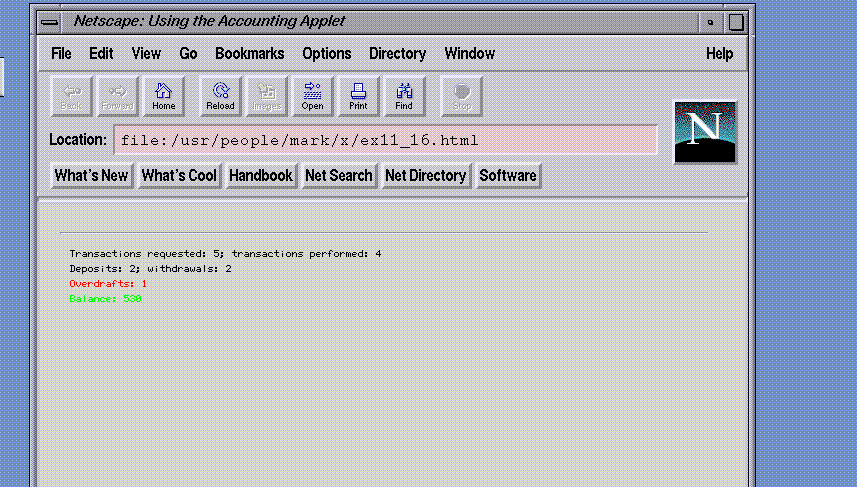
Task: Click the Find binoculars icon
Action: [404, 96]
